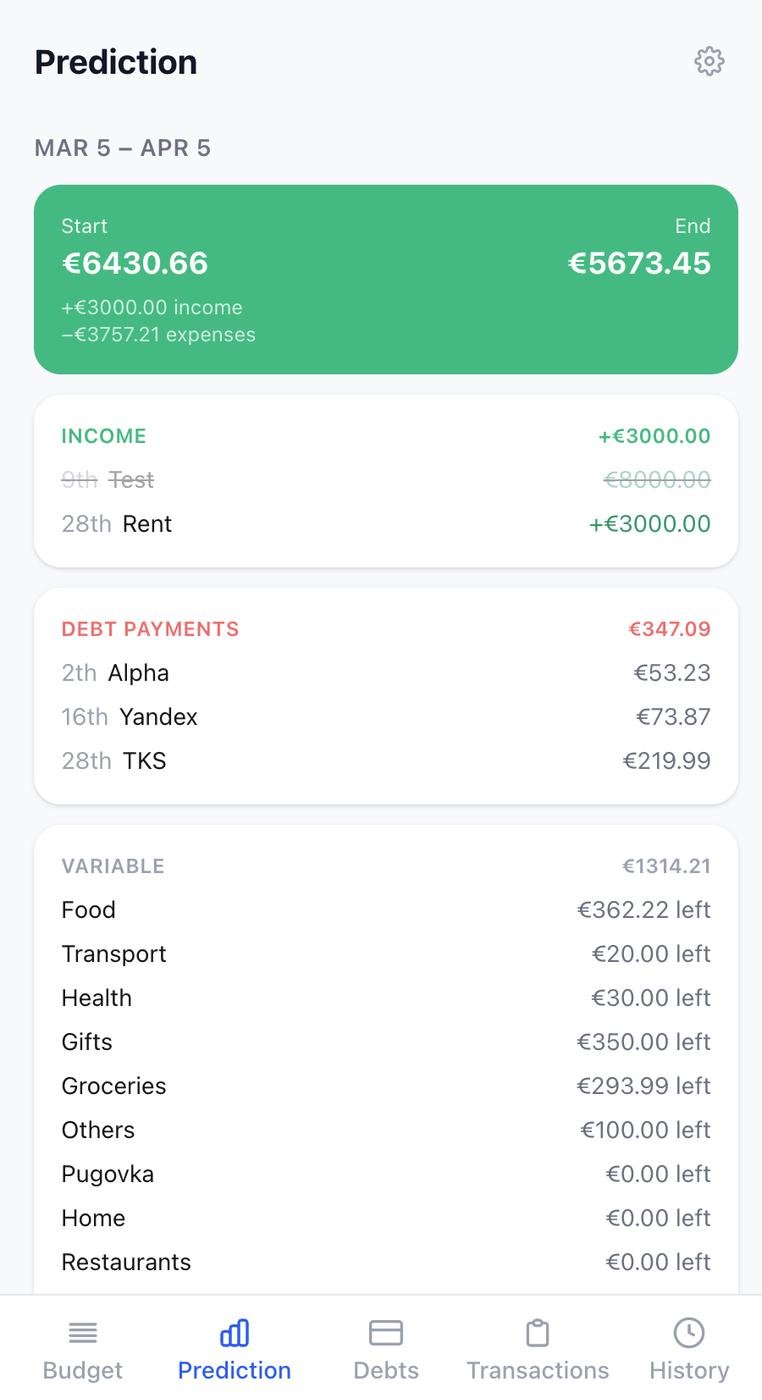Open the Transactions tab label
This screenshot has height=1400, width=762.
[538, 1370]
